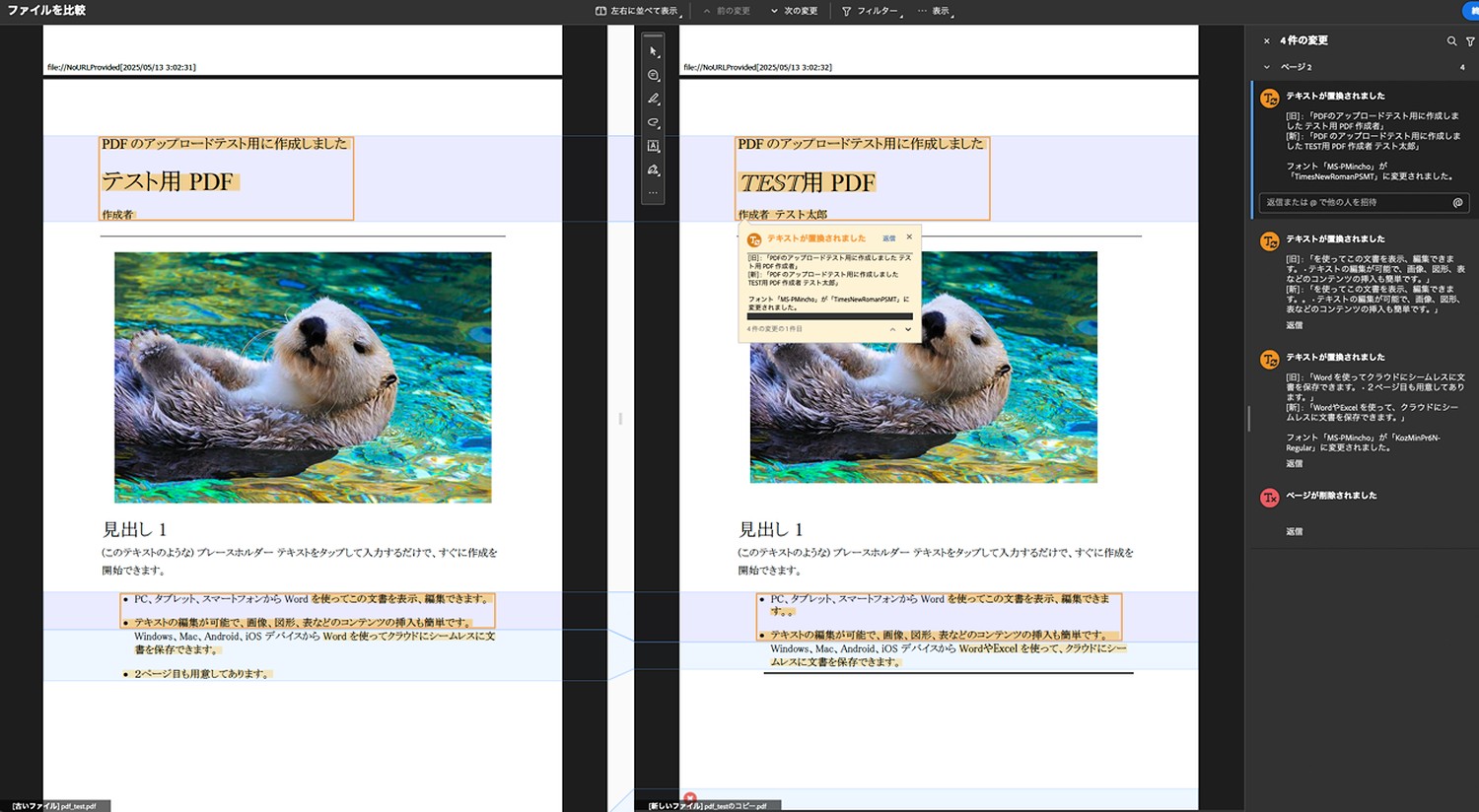The image size is (1479, 812).
Task: Click down chevron in popup footer
Action: [908, 329]
